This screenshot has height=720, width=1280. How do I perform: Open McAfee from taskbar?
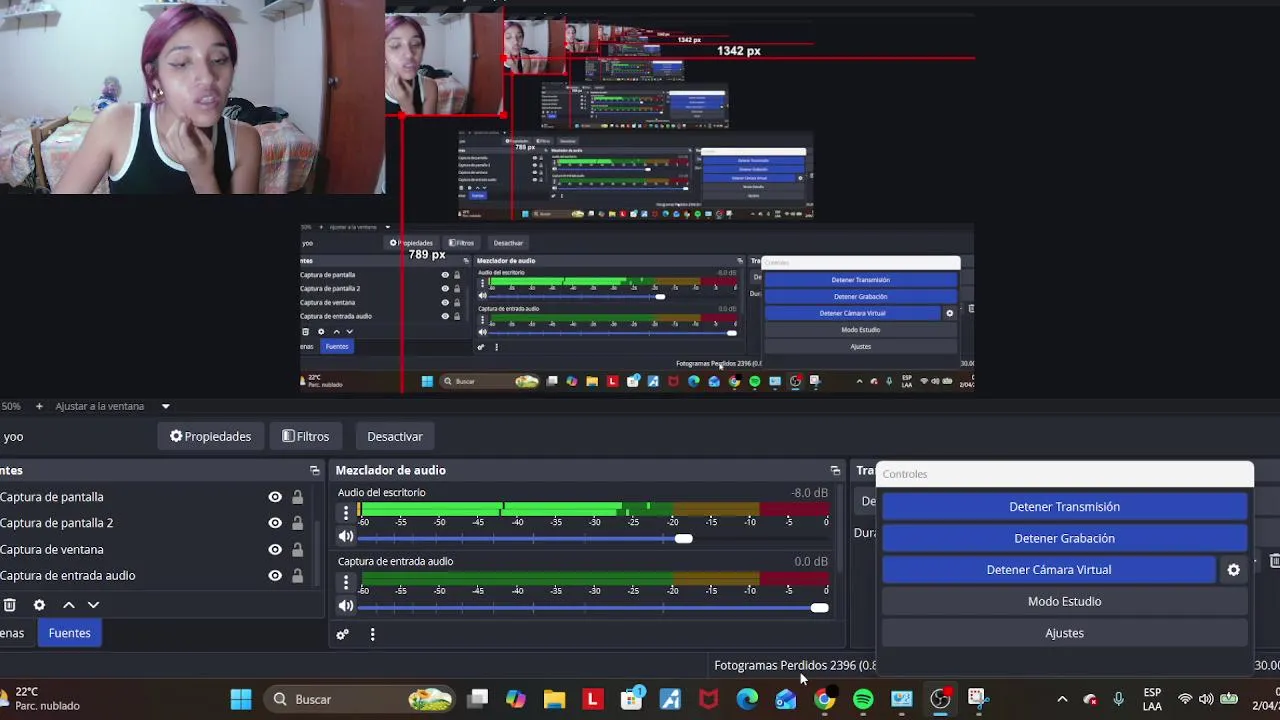coord(709,699)
